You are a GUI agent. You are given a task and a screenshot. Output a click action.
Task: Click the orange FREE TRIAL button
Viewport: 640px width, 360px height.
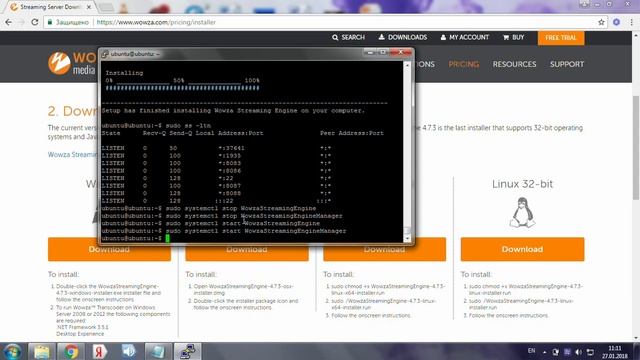561,38
